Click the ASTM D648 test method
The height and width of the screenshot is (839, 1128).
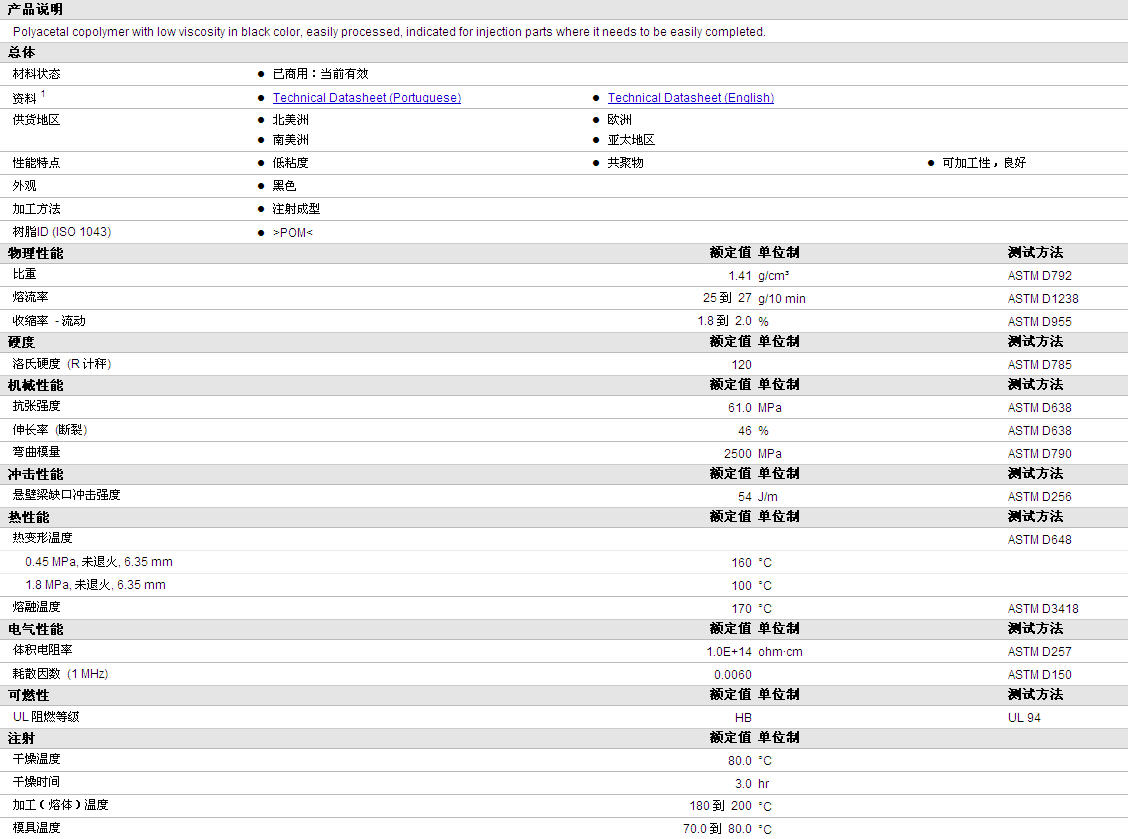(x=1040, y=540)
